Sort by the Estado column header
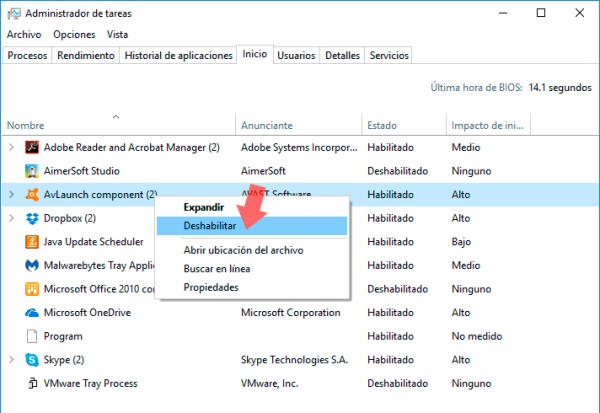 coord(404,124)
